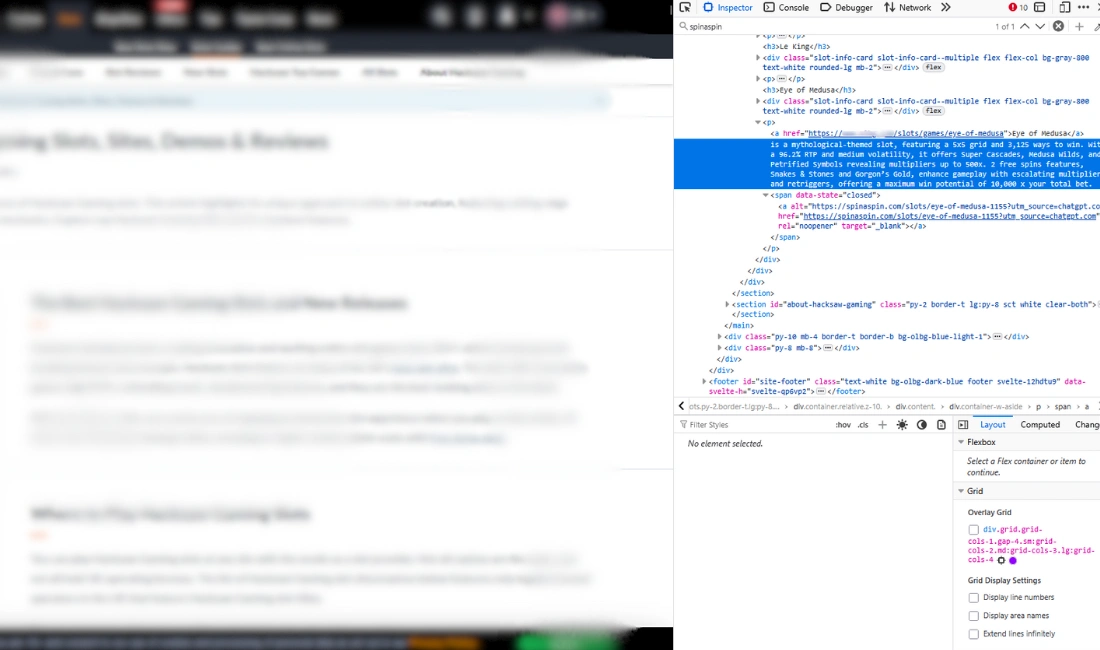Toggle print media simulation icon

click(941, 424)
